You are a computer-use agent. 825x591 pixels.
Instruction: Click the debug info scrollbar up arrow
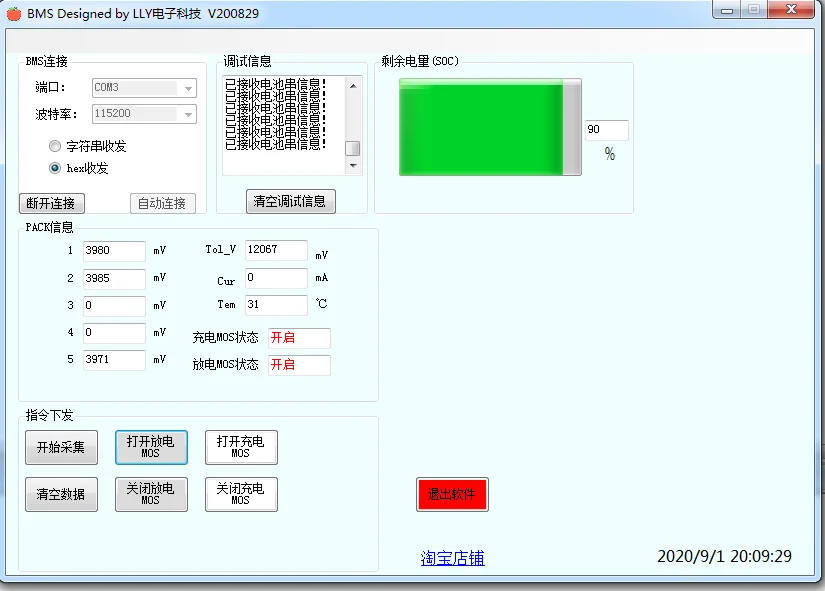tap(353, 85)
